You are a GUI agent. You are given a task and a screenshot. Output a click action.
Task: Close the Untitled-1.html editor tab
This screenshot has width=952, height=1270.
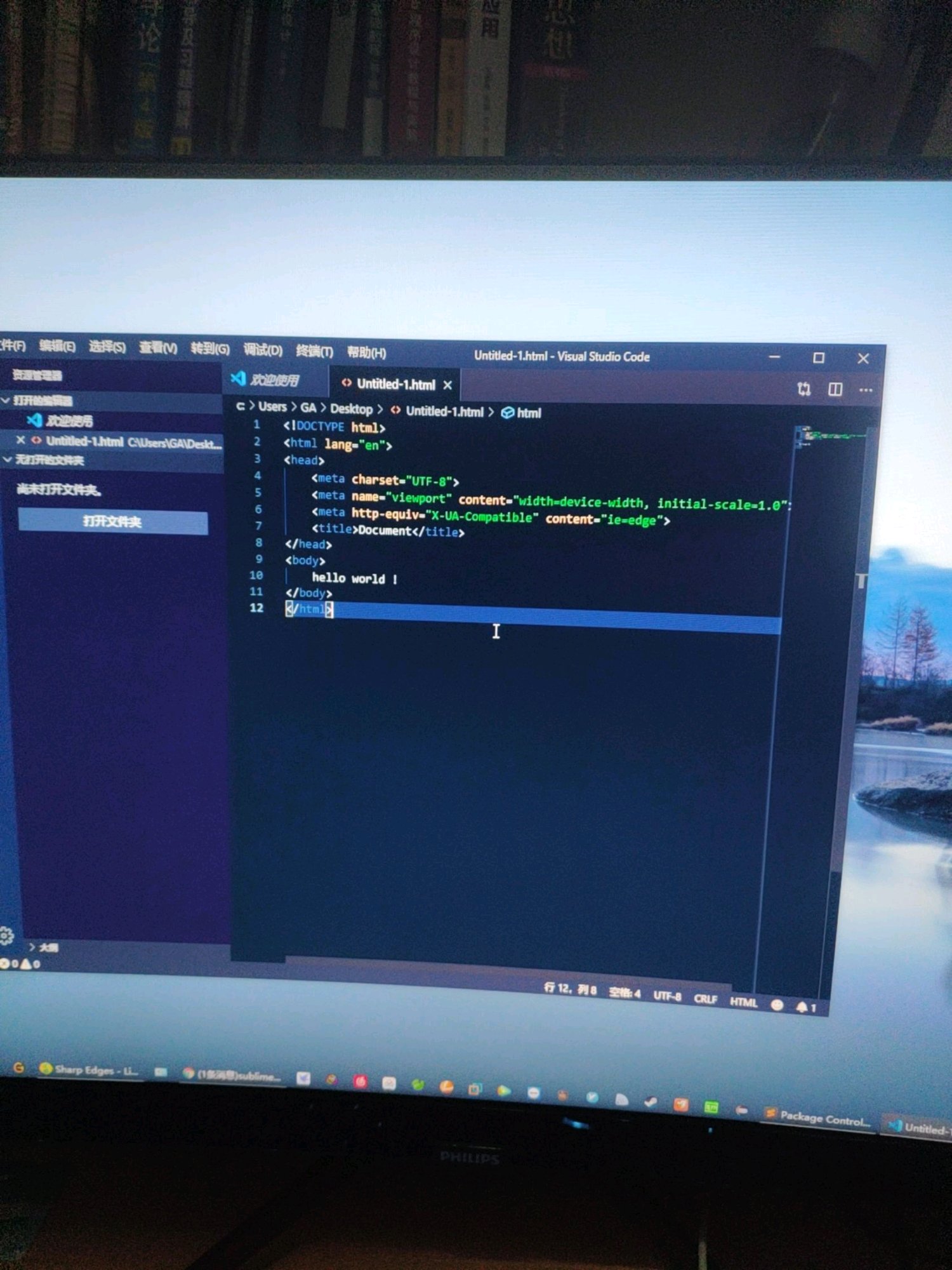[x=447, y=385]
